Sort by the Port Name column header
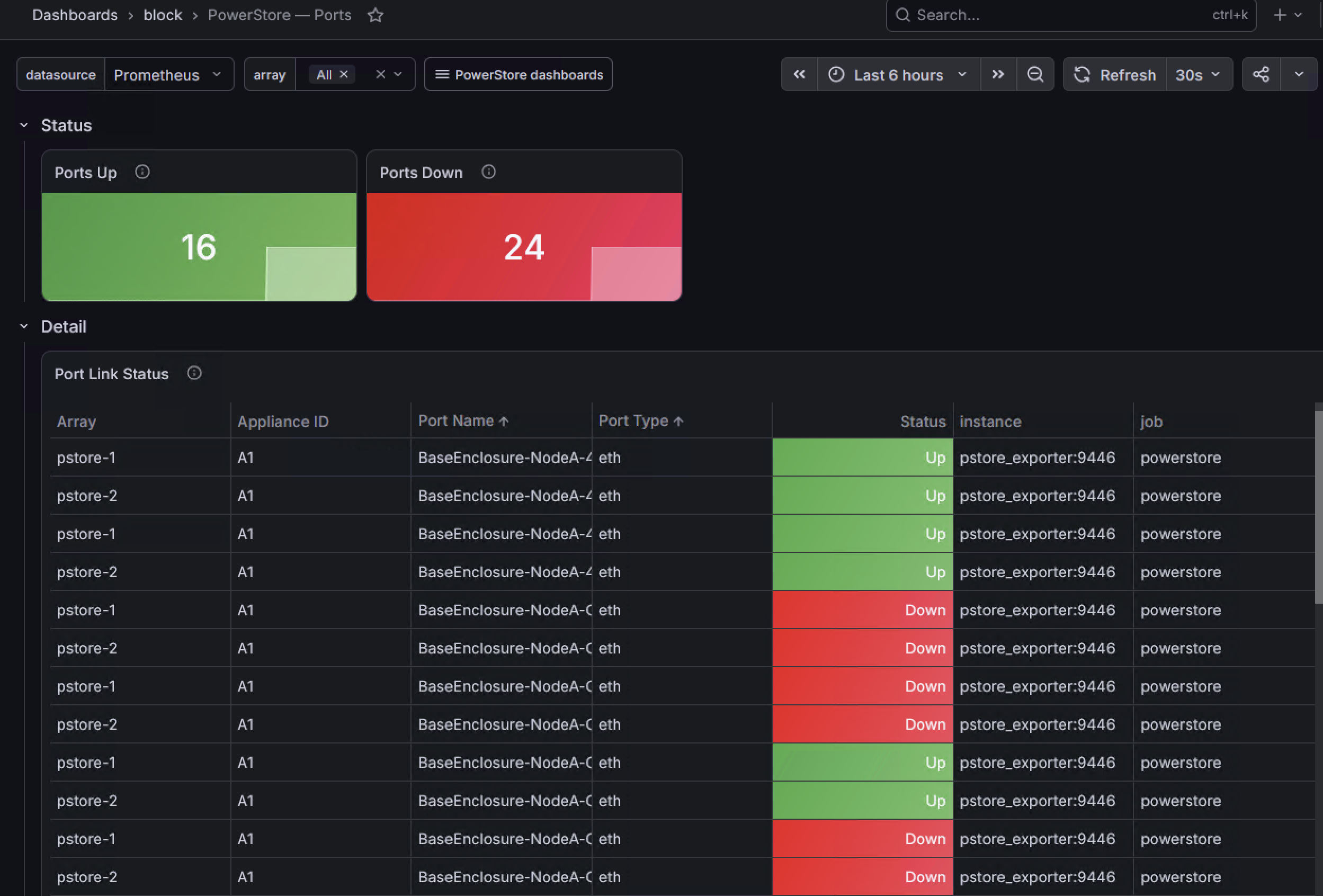Screen dimensions: 1323x896 point(463,420)
